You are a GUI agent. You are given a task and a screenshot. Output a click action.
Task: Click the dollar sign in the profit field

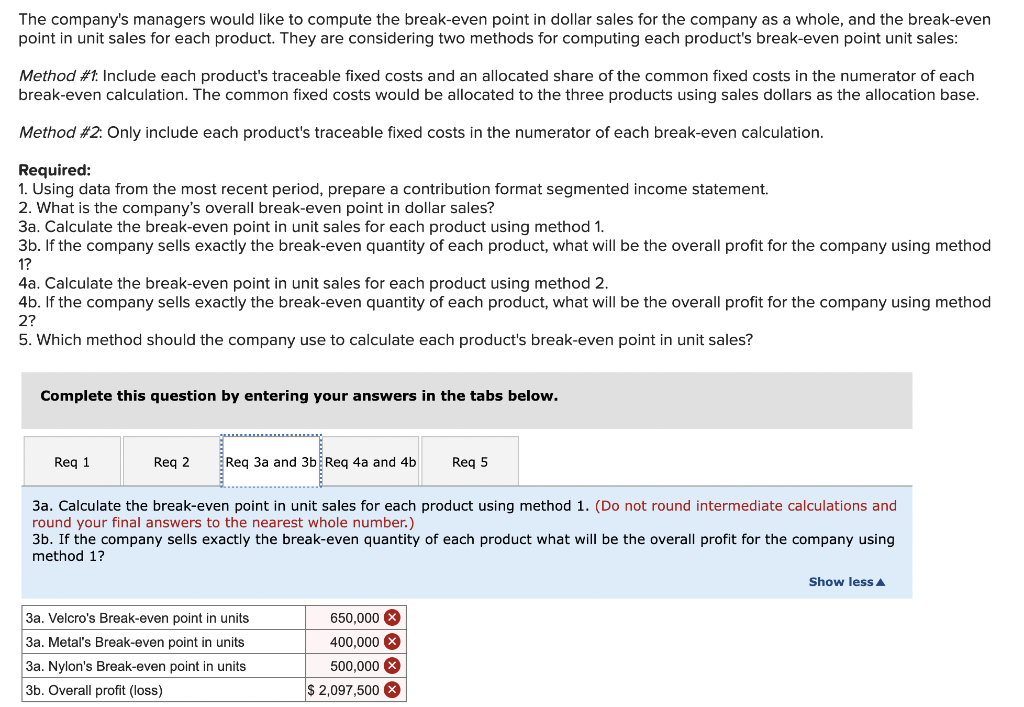(x=313, y=689)
